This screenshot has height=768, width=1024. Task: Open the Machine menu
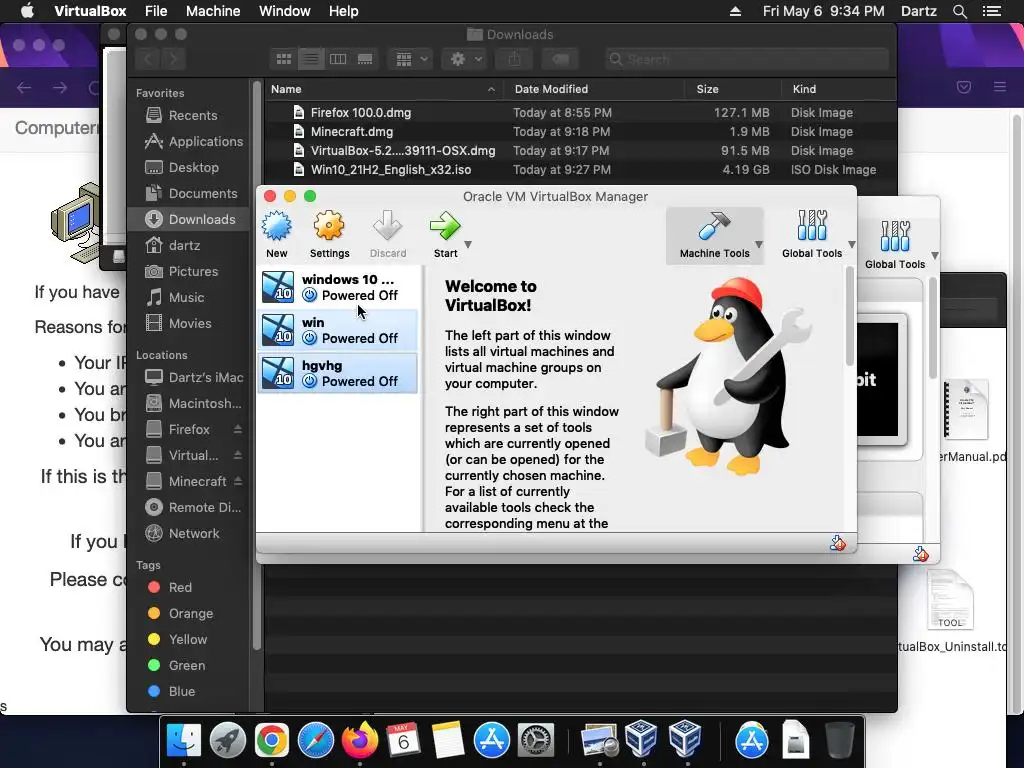tap(213, 11)
